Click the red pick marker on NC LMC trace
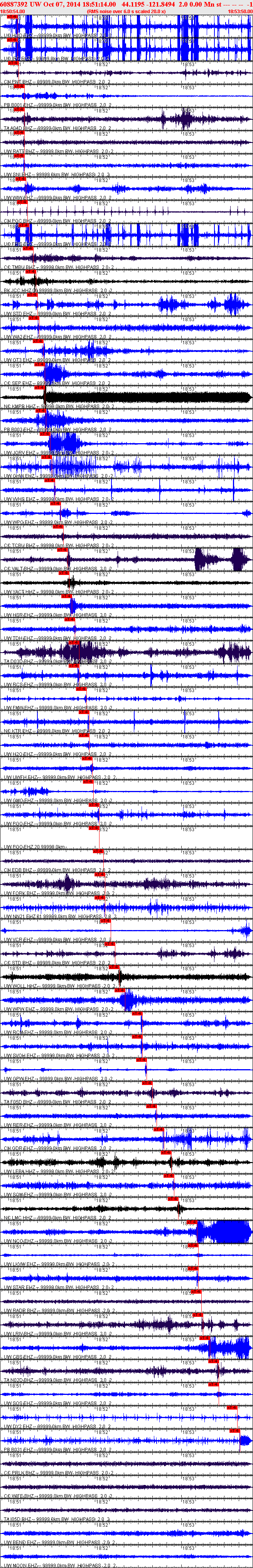The image size is (253, 1568). pos(192,1222)
